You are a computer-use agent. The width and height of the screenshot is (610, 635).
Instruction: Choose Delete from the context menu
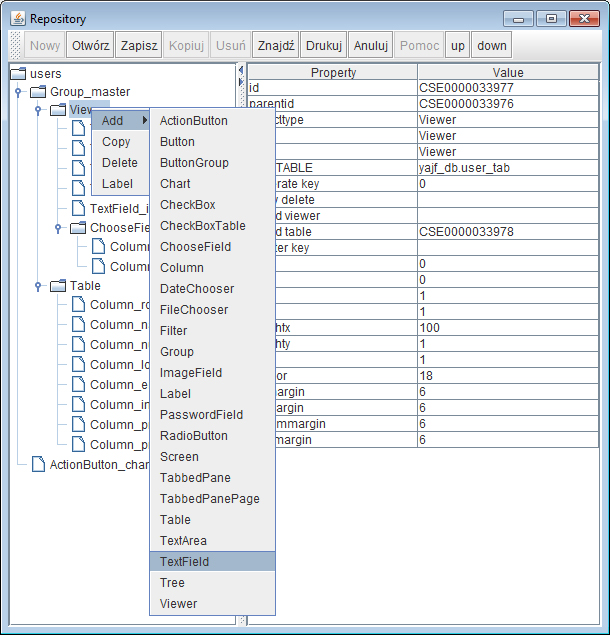[x=121, y=163]
